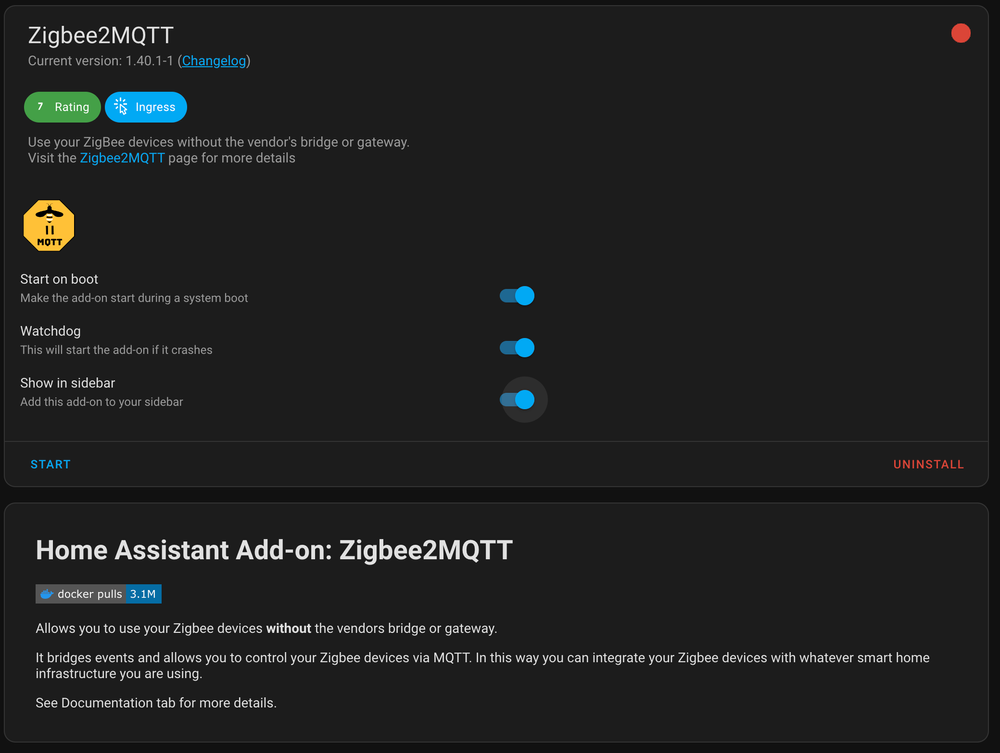Viewport: 1000px width, 753px height.
Task: Click the MQTT add-on logo icon
Action: [x=48, y=225]
